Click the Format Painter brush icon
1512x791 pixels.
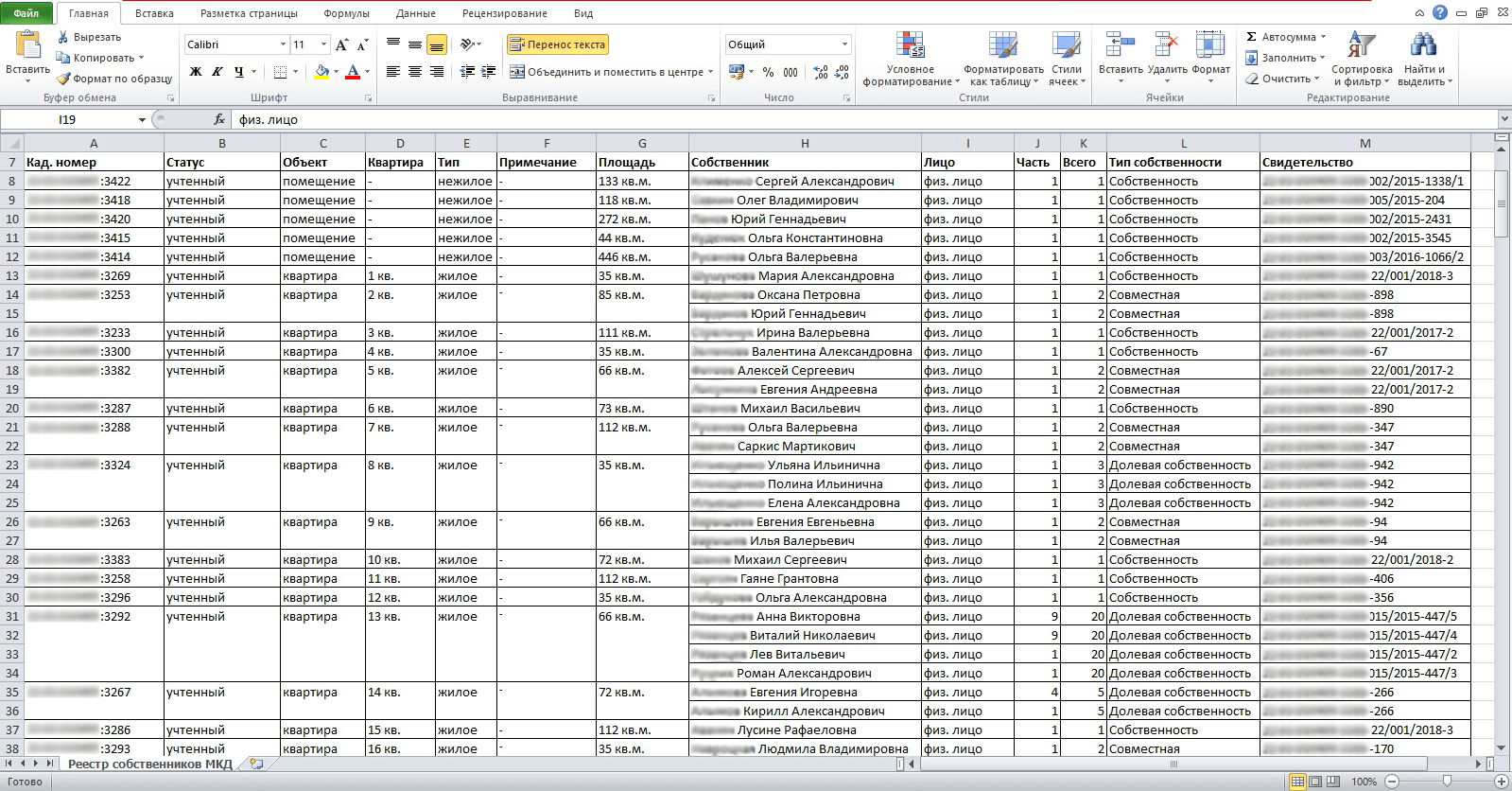[x=63, y=79]
